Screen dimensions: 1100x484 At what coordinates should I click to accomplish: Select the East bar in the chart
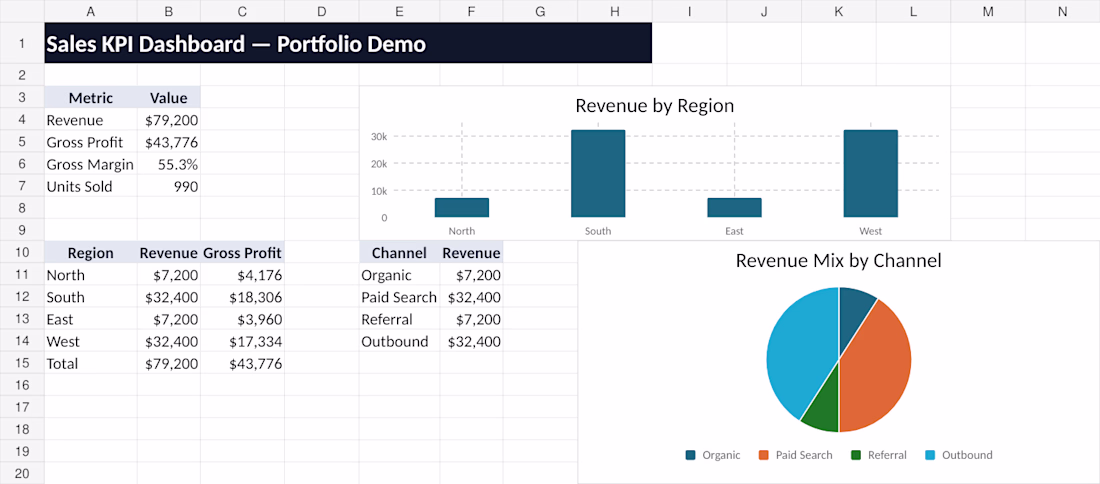point(734,208)
